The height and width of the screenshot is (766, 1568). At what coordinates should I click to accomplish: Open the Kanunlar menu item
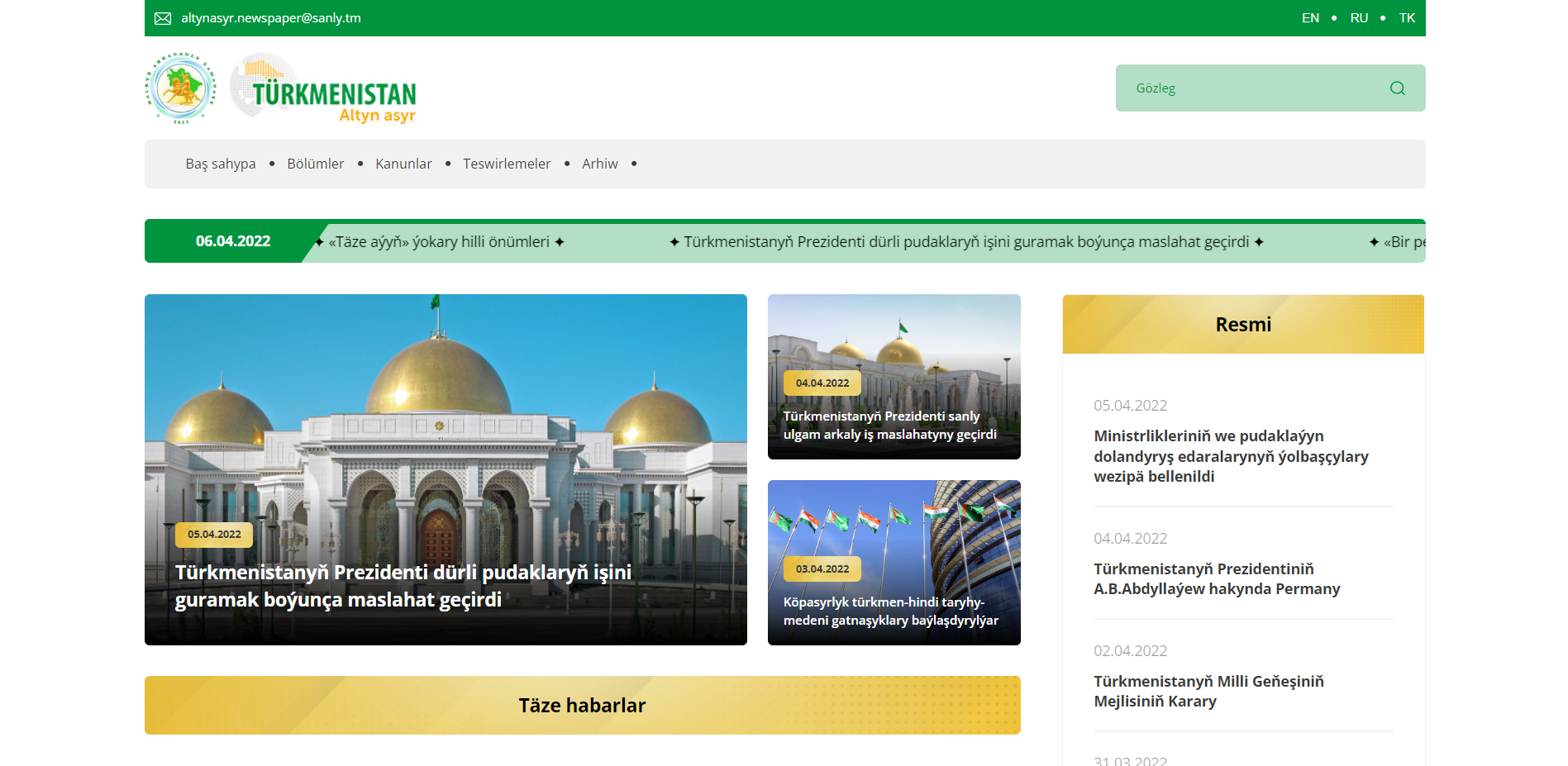pos(403,164)
